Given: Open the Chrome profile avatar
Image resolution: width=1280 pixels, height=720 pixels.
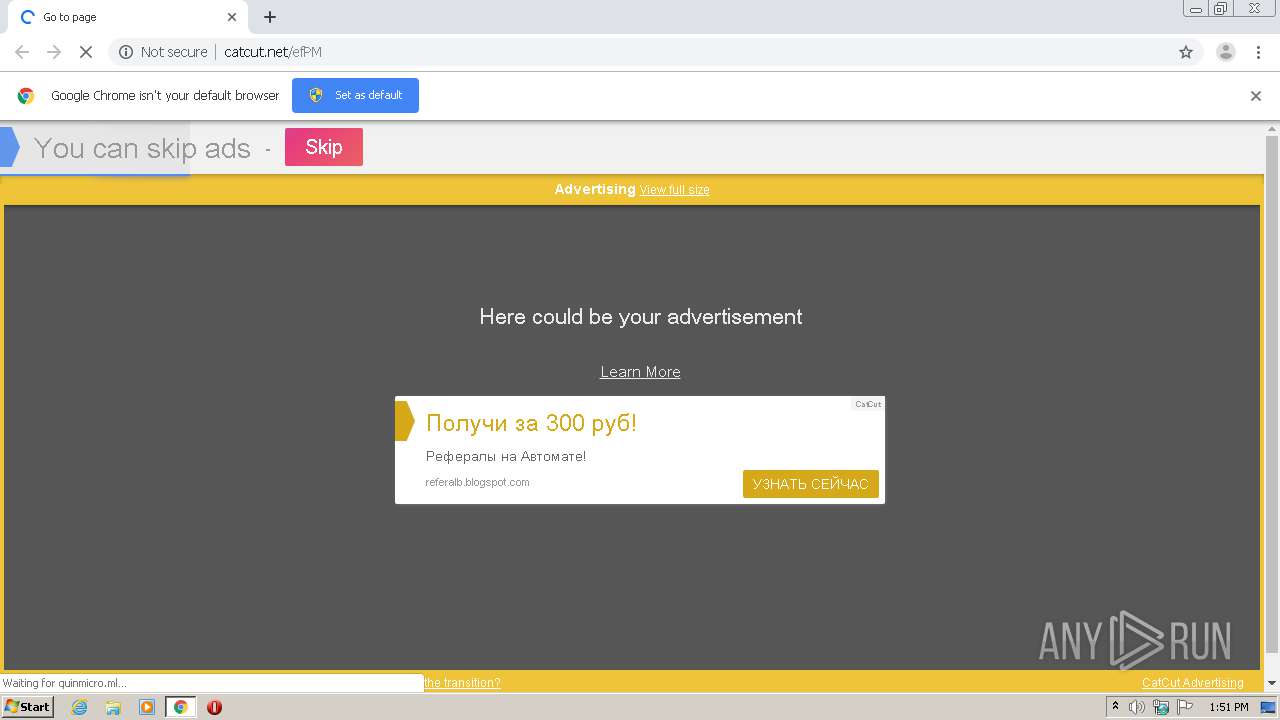Looking at the screenshot, I should point(1225,52).
